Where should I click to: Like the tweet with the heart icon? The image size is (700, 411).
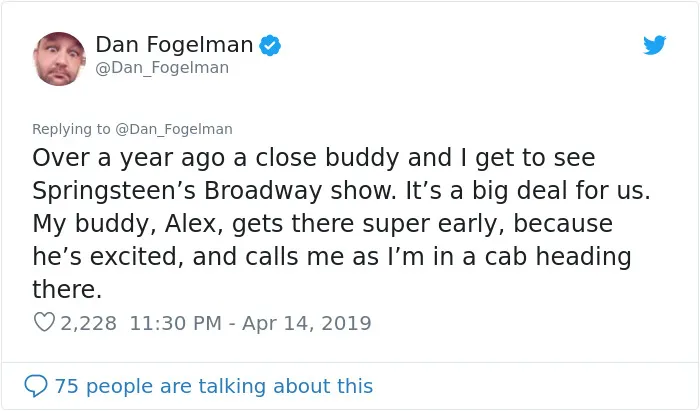tap(44, 322)
